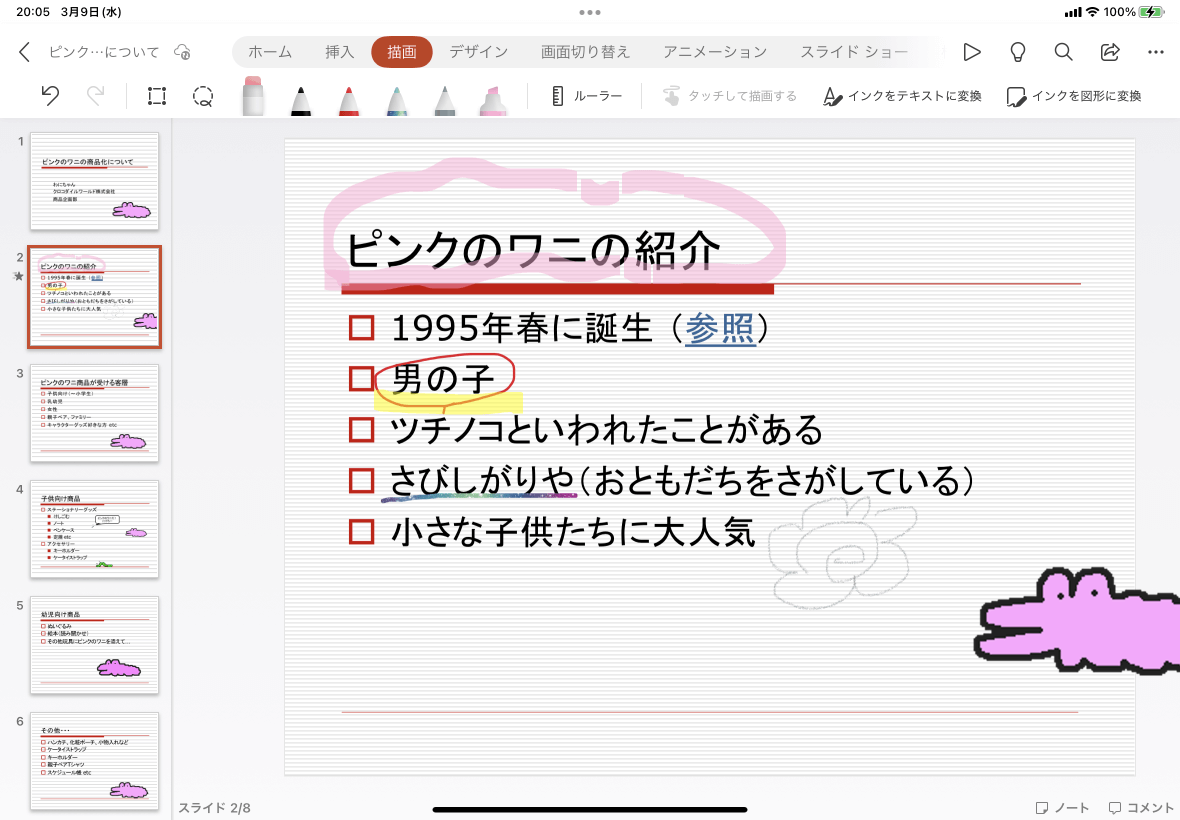
Task: Switch to the 挿入 tab
Action: tap(339, 52)
